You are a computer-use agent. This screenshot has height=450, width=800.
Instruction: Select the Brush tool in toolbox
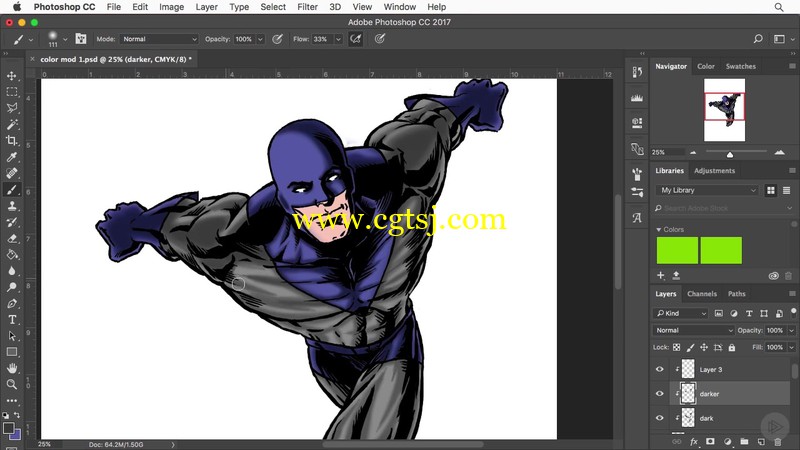[11, 190]
